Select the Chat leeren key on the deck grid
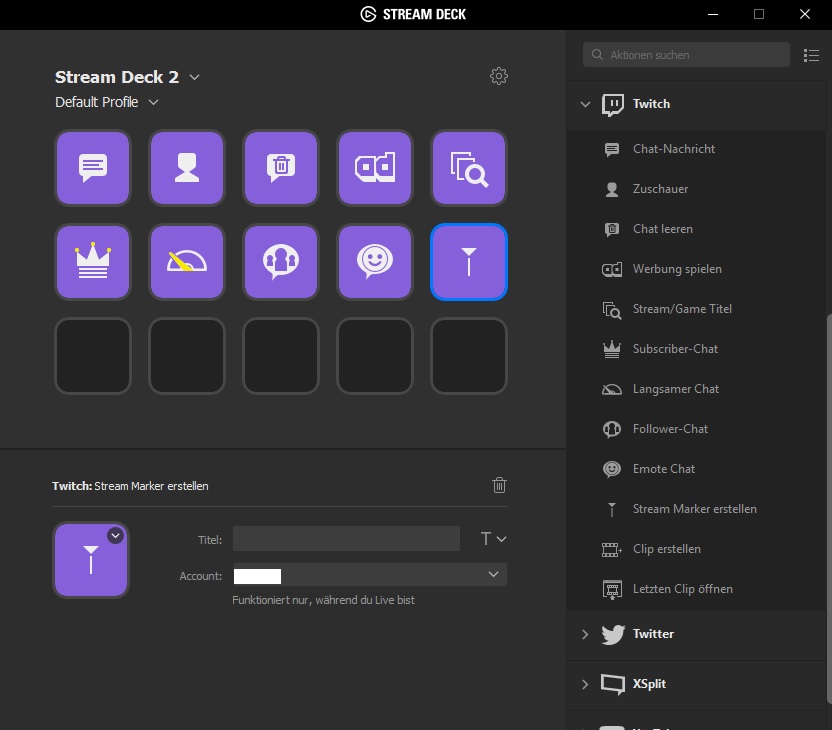The width and height of the screenshot is (832, 730). coord(281,168)
